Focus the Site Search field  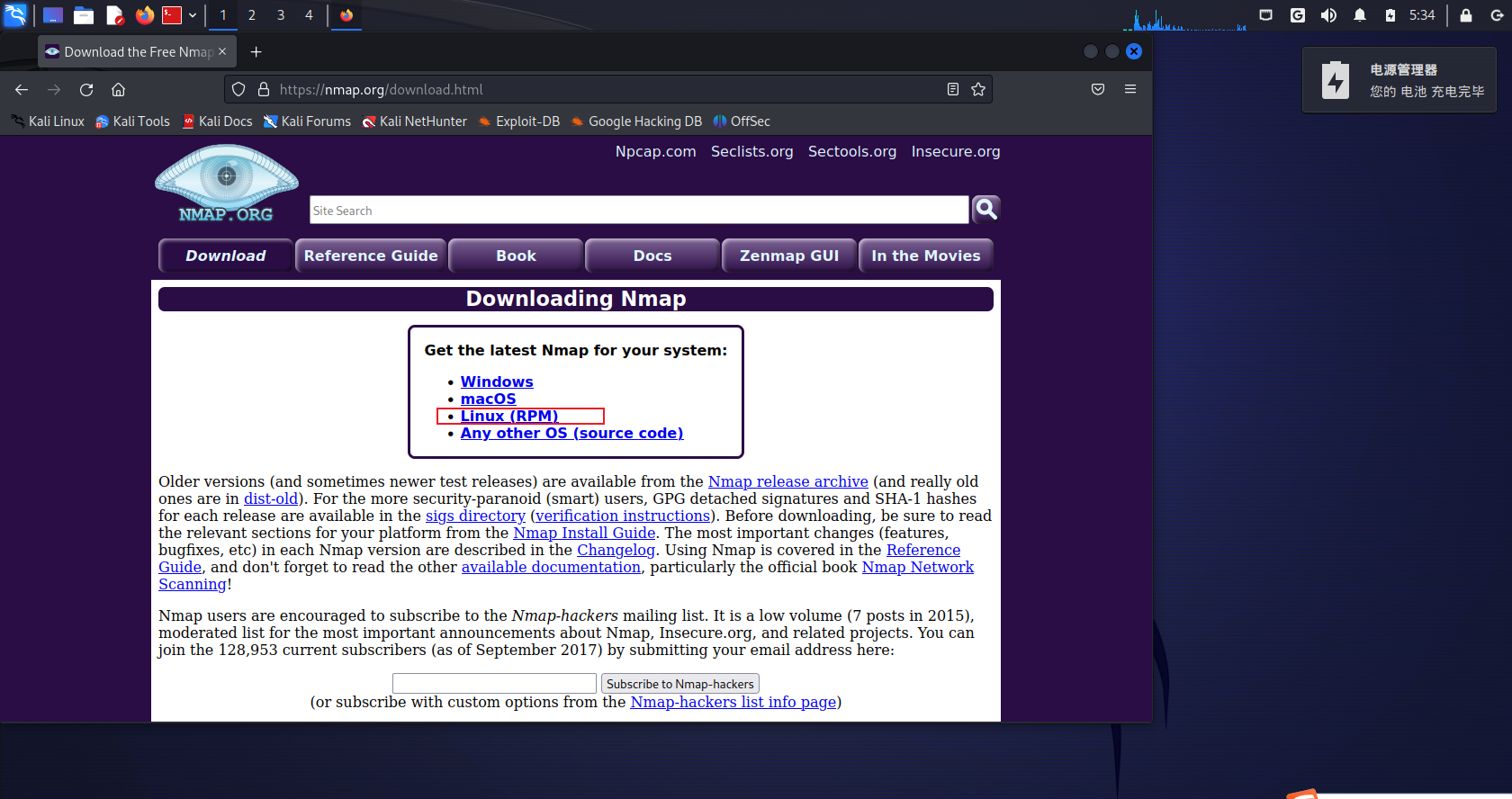point(639,210)
